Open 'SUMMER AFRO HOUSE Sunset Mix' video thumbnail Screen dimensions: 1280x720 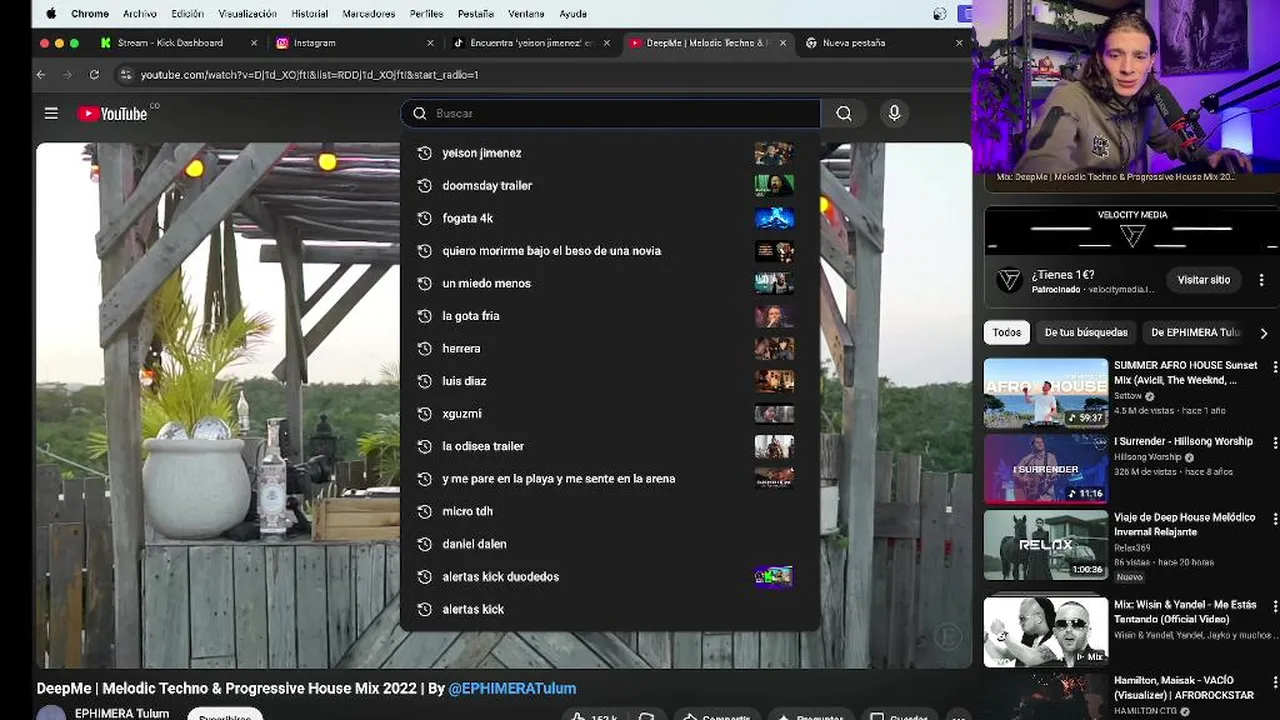1046,393
